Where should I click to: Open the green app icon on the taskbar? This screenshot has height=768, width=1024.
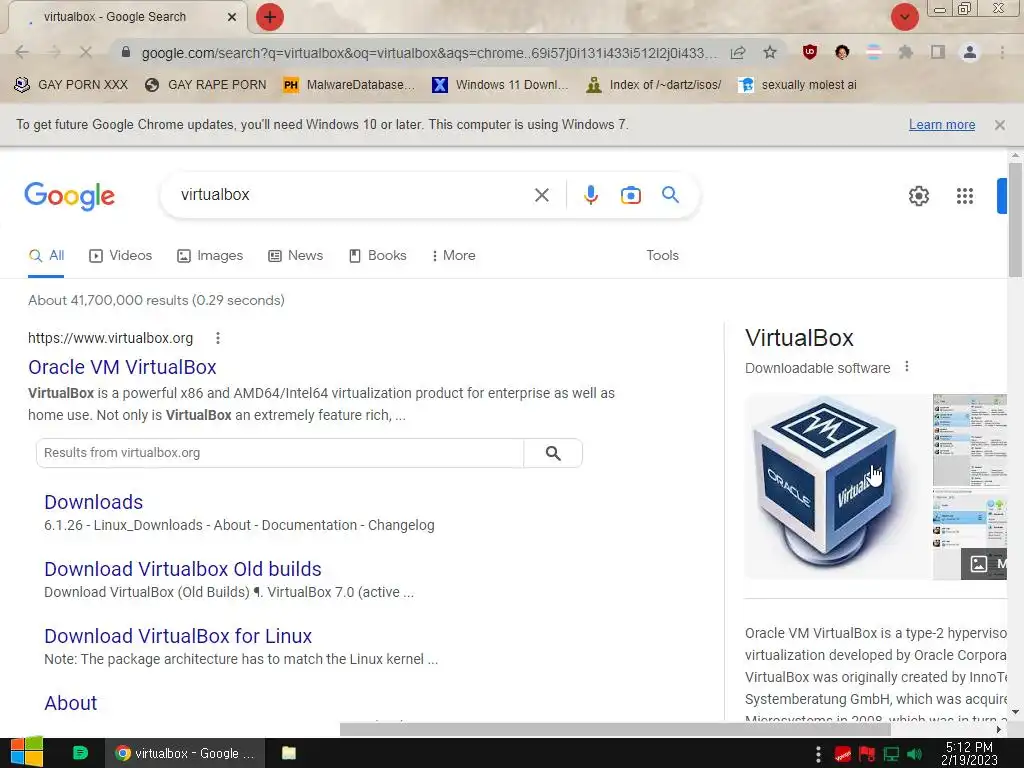click(80, 753)
